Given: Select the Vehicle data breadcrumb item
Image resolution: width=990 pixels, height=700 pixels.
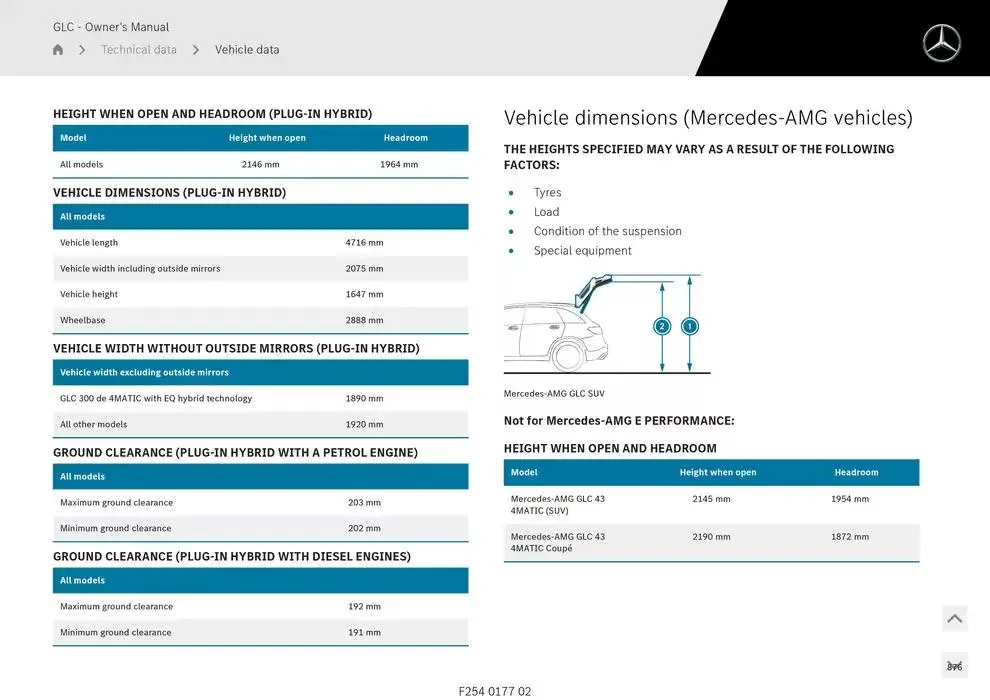Looking at the screenshot, I should tap(247, 50).
